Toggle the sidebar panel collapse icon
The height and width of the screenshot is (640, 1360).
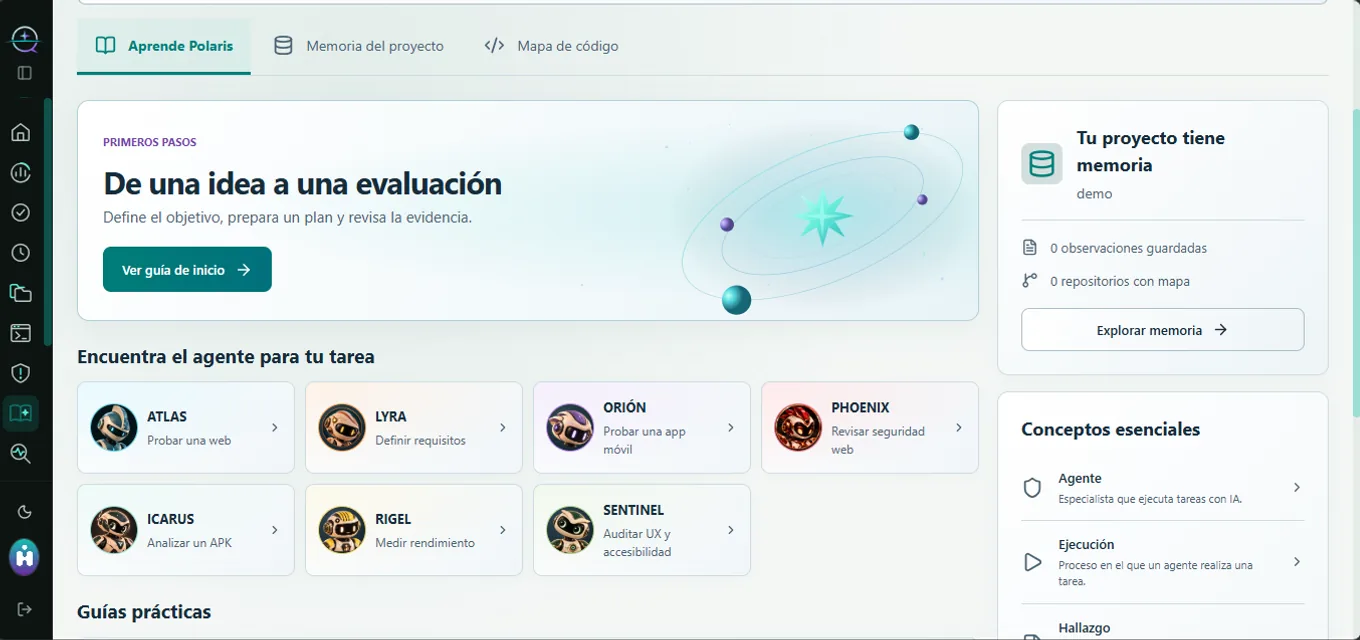pos(25,73)
